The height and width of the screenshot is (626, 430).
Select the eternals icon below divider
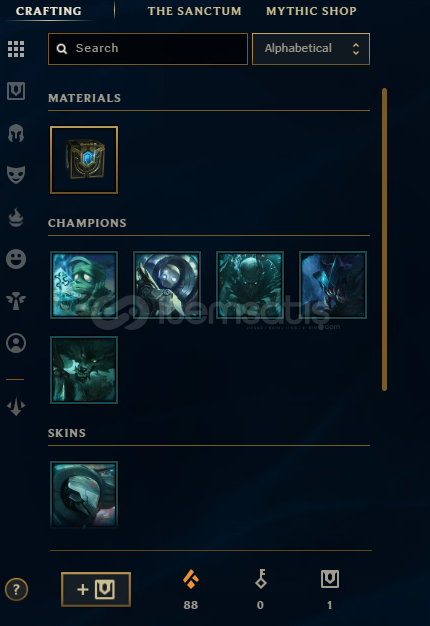[16, 407]
